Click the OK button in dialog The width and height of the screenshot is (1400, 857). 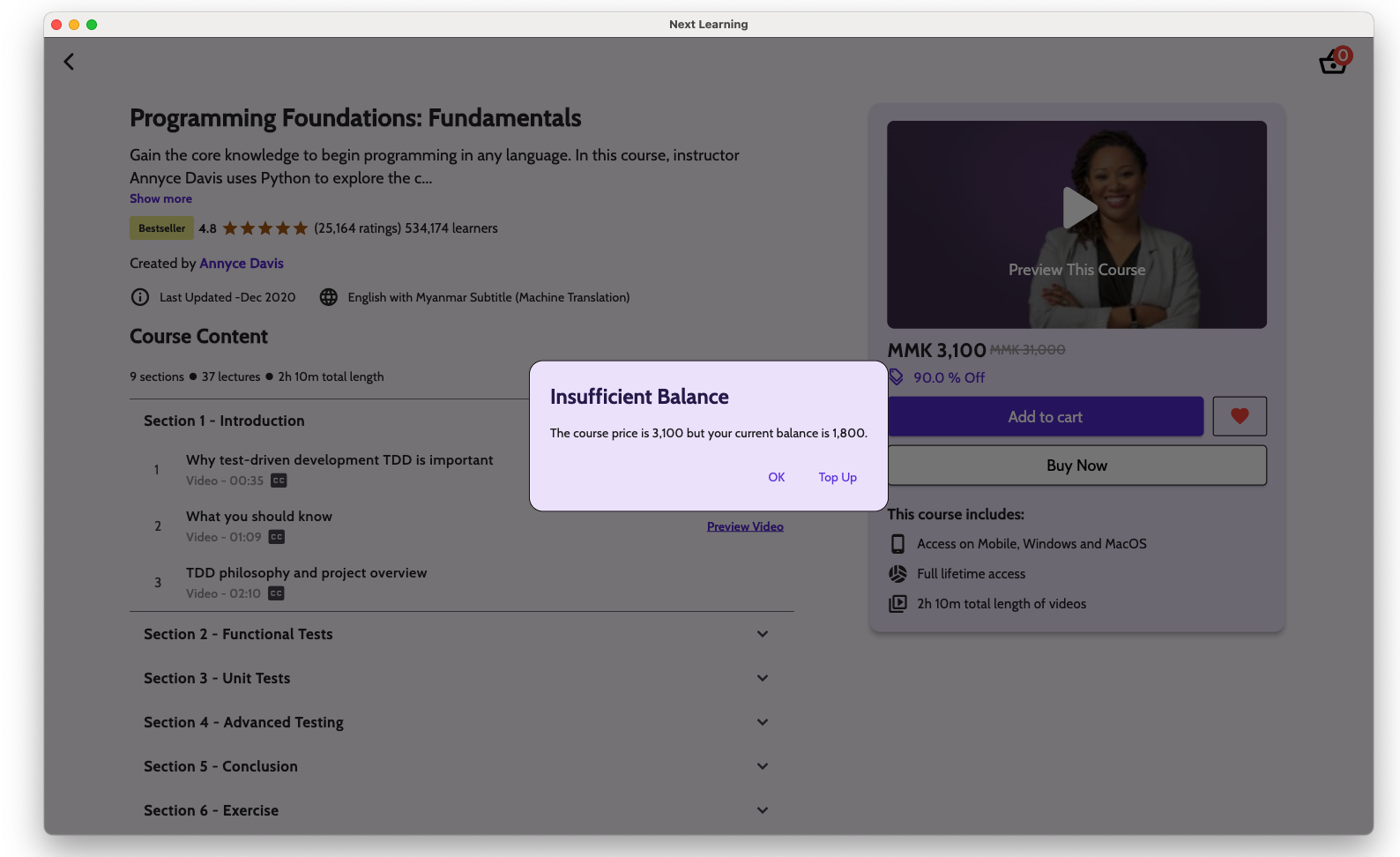(x=776, y=477)
